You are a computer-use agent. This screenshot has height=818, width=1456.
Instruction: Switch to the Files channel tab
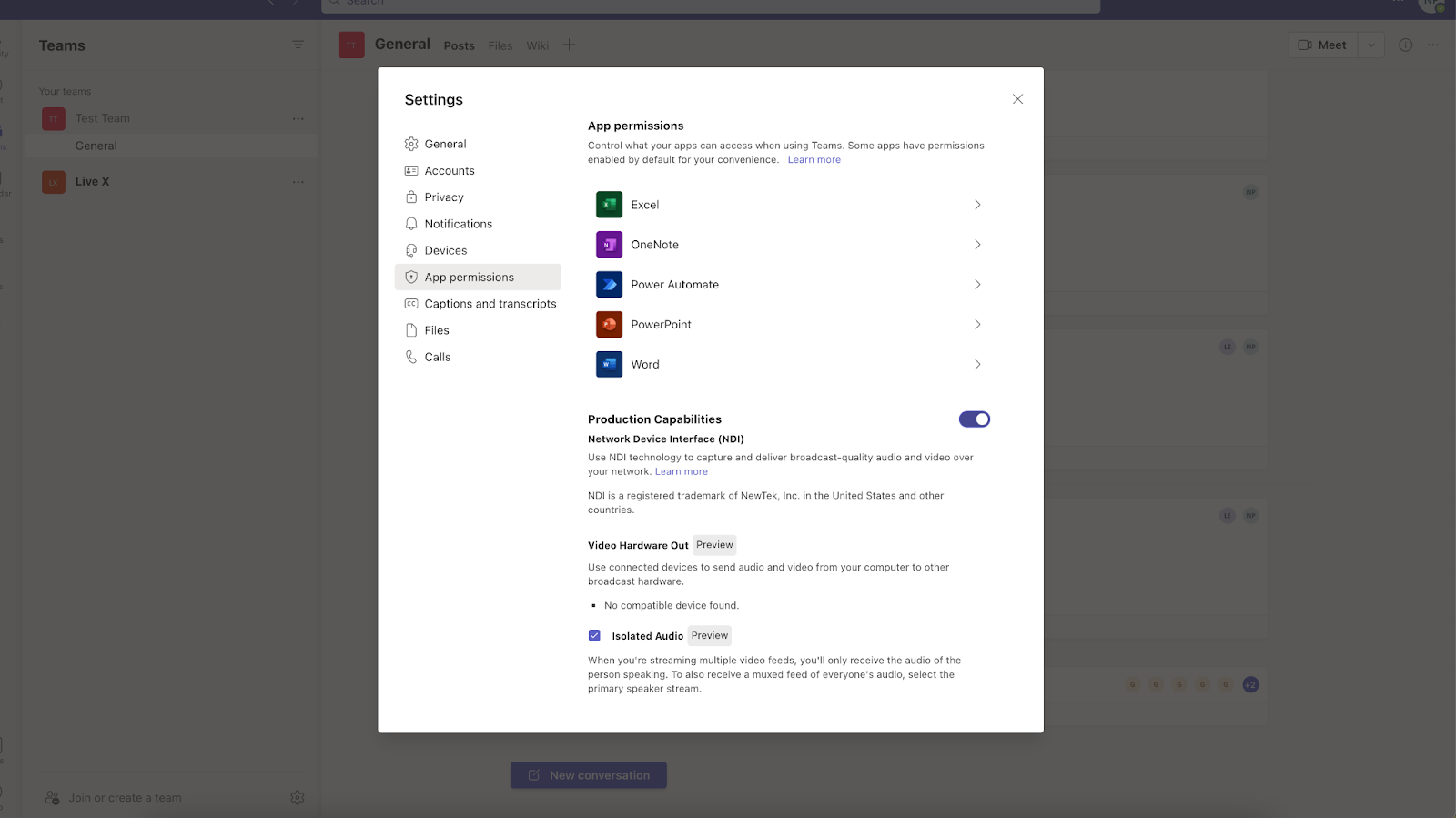coord(500,45)
